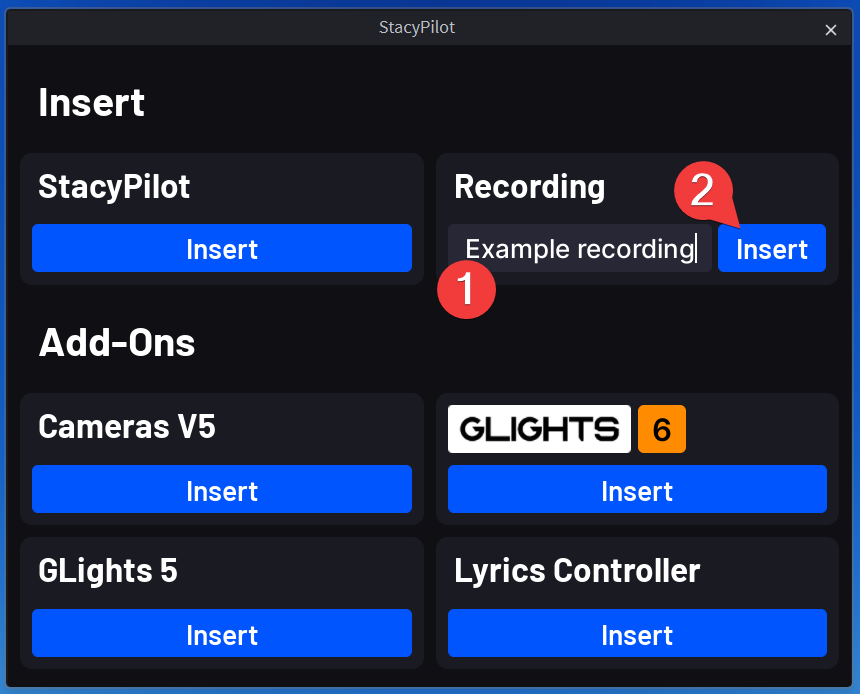
Task: Click the red step 1 marker
Action: pyautogui.click(x=467, y=289)
